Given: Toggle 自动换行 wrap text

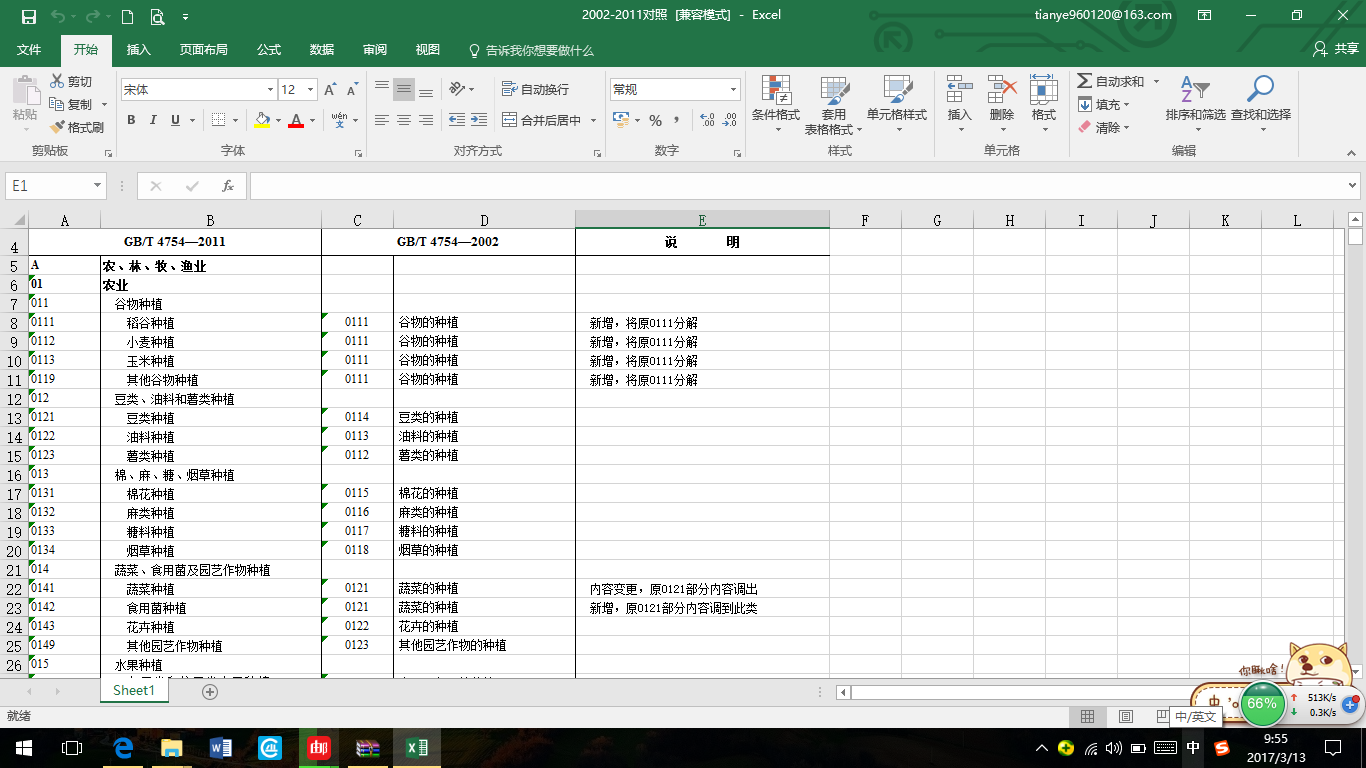Looking at the screenshot, I should pos(535,89).
